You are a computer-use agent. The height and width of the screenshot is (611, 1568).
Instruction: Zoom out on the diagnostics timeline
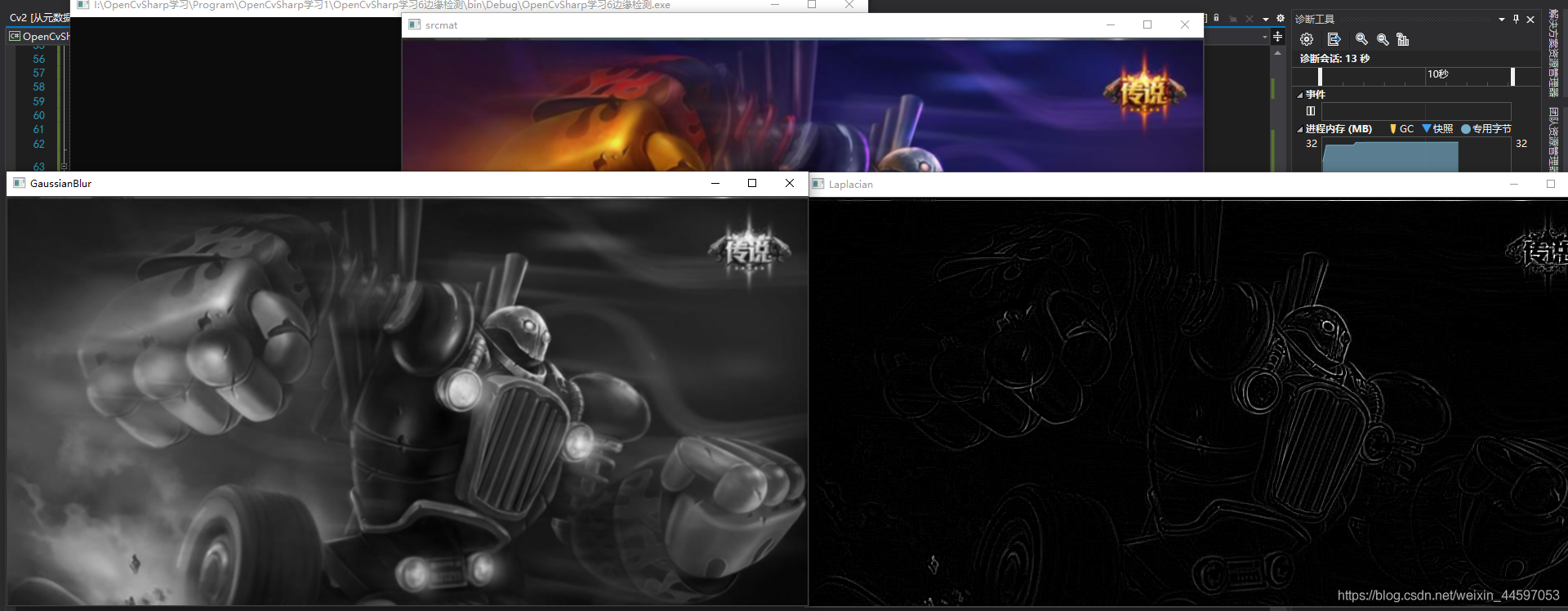tap(1383, 39)
